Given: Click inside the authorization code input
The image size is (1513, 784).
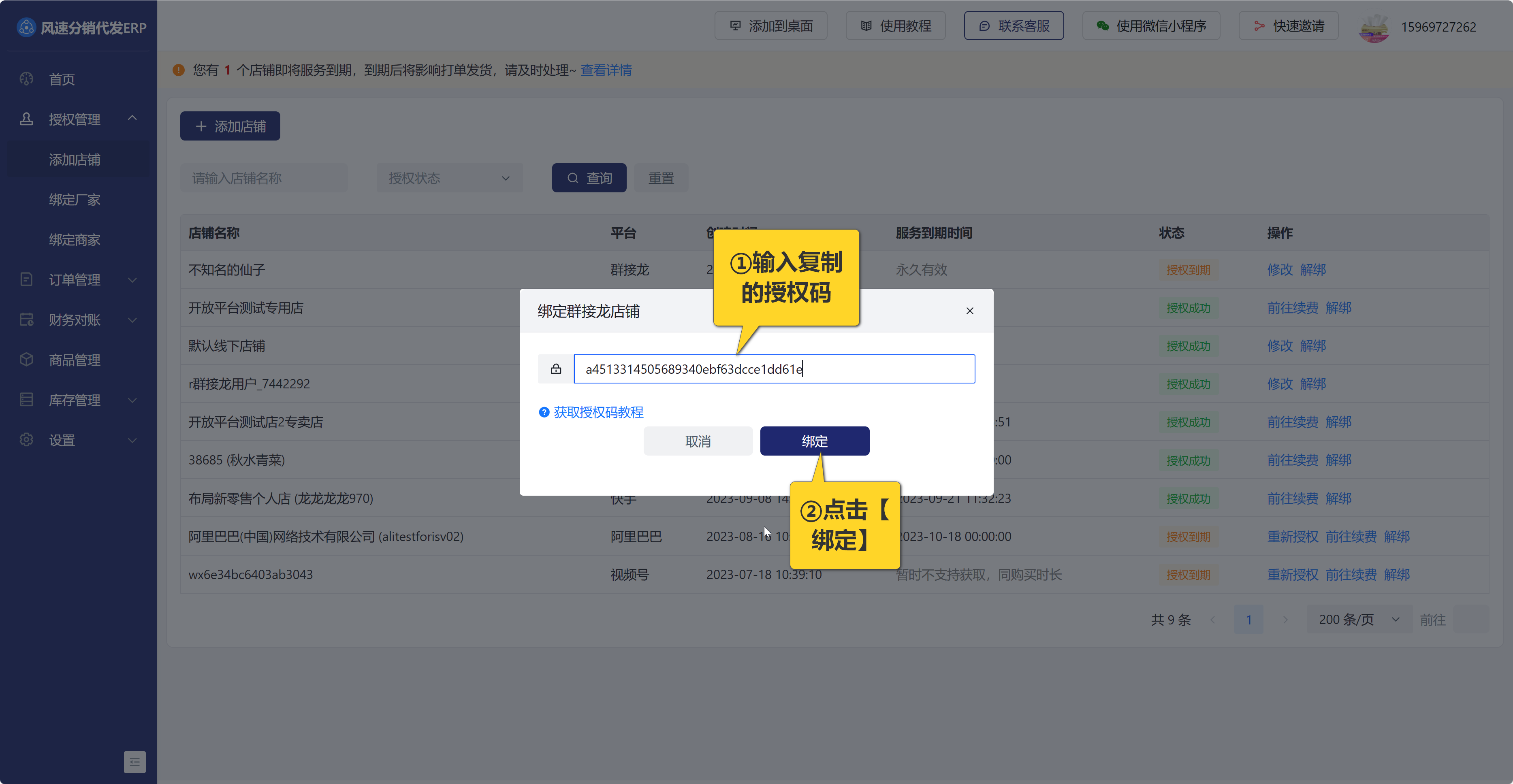Looking at the screenshot, I should 881,369.
